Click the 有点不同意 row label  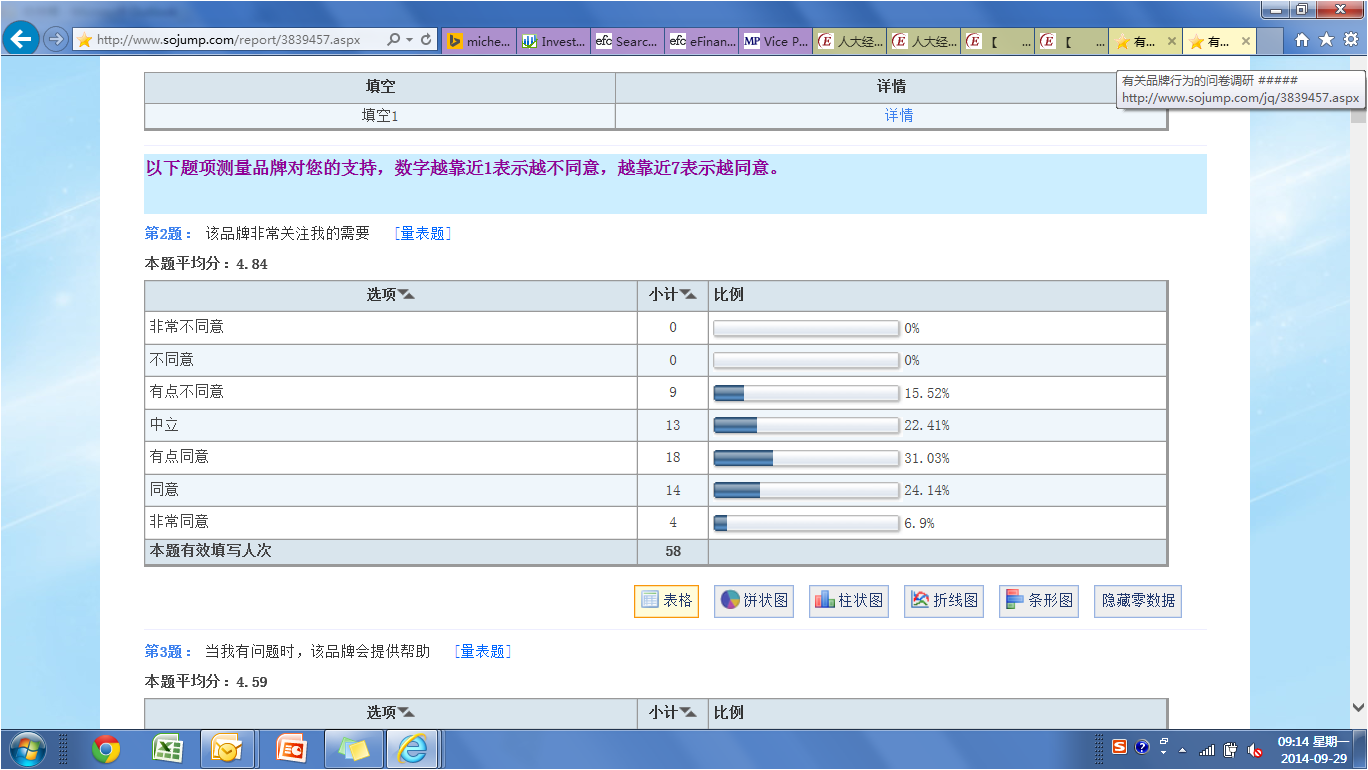187,392
